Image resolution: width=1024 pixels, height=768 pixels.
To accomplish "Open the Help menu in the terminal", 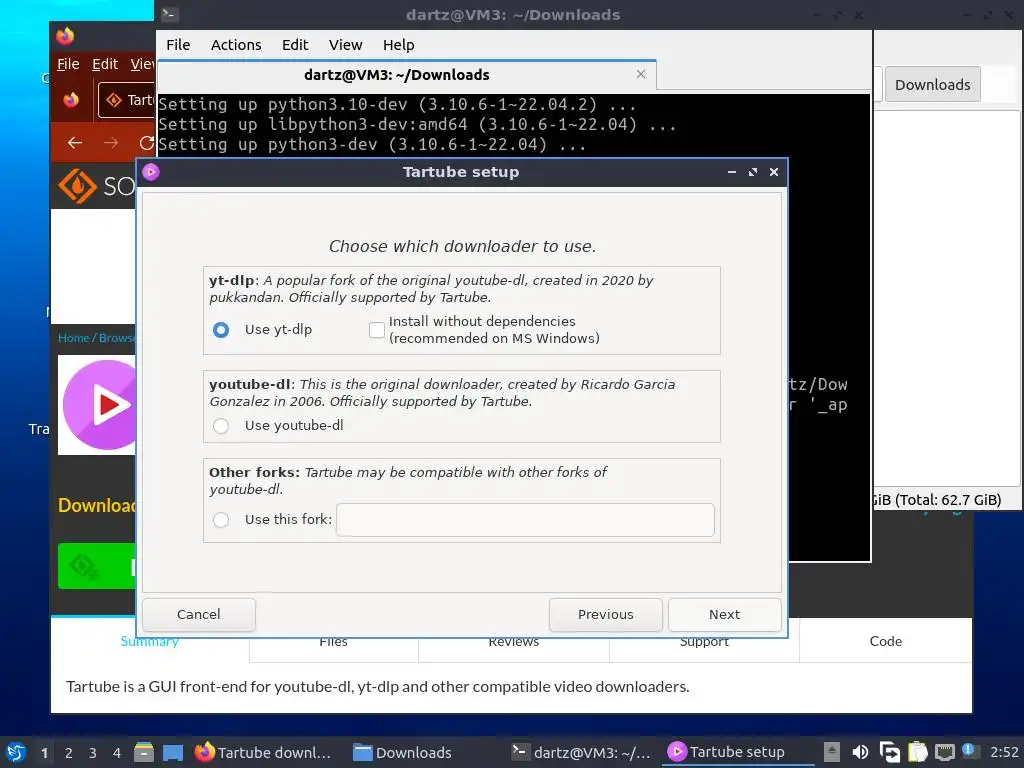I will (x=398, y=45).
